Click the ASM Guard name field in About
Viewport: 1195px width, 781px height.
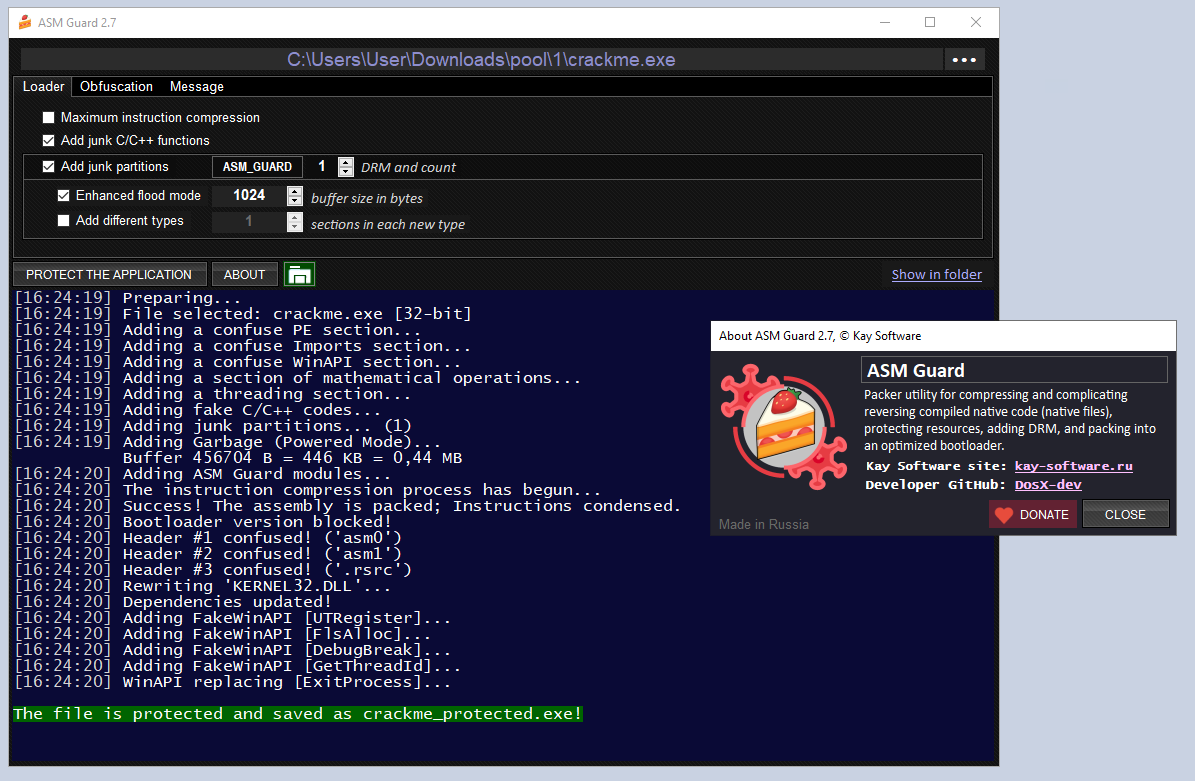coord(1014,370)
